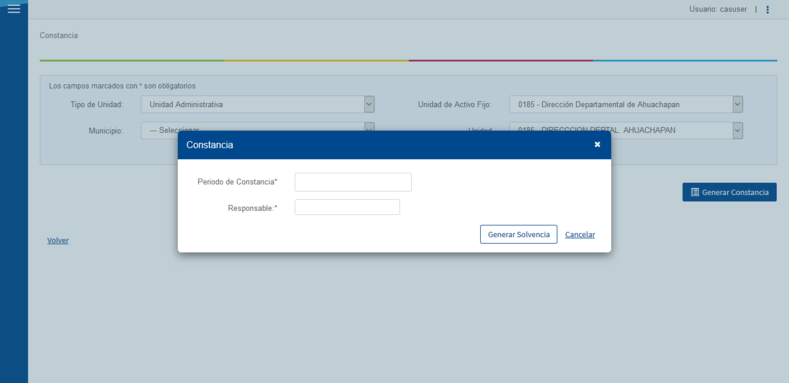Open the Municipio dropdown arrow
Image resolution: width=789 pixels, height=383 pixels.
tap(369, 127)
